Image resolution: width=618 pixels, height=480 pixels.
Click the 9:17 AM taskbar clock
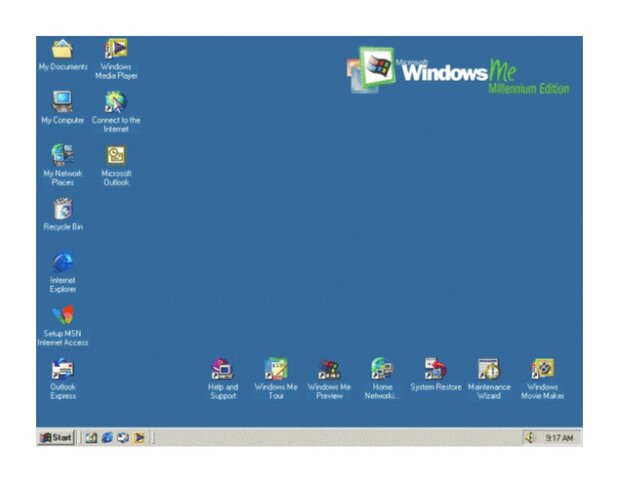(559, 438)
